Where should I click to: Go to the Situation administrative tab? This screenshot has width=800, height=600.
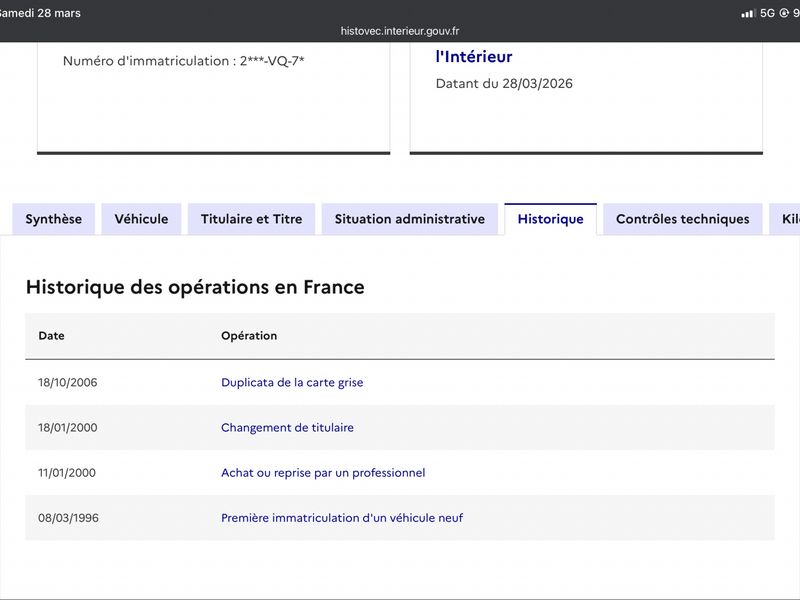(409, 219)
